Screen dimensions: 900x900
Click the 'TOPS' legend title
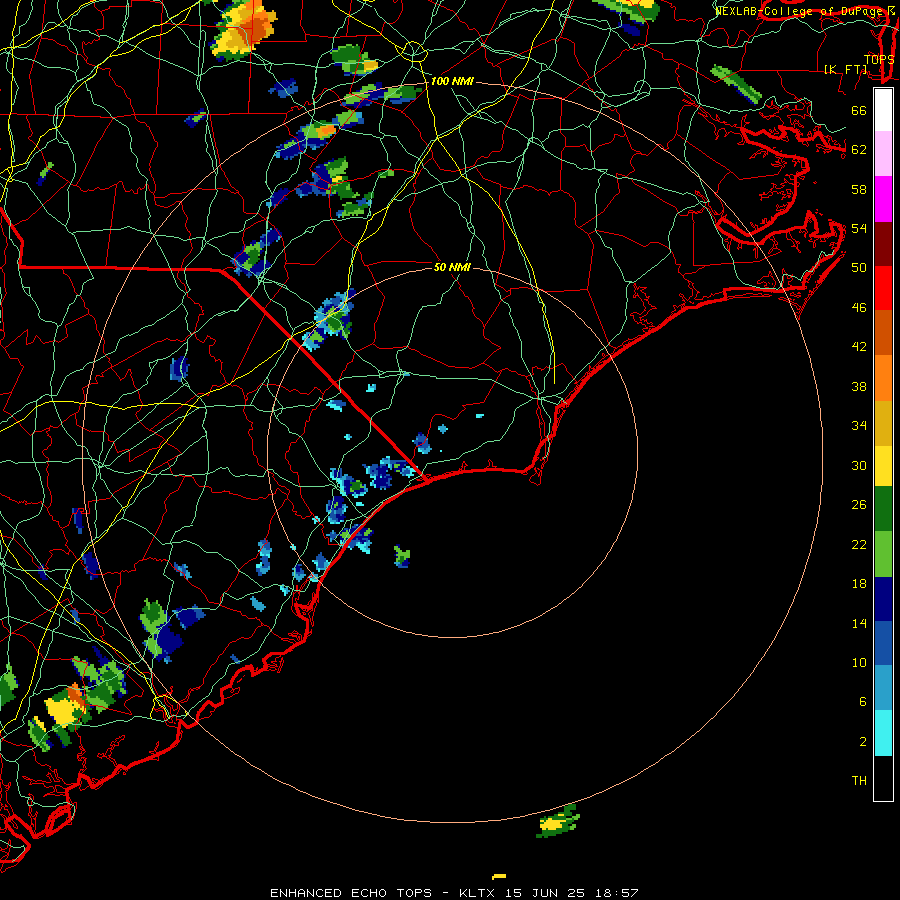tap(879, 59)
